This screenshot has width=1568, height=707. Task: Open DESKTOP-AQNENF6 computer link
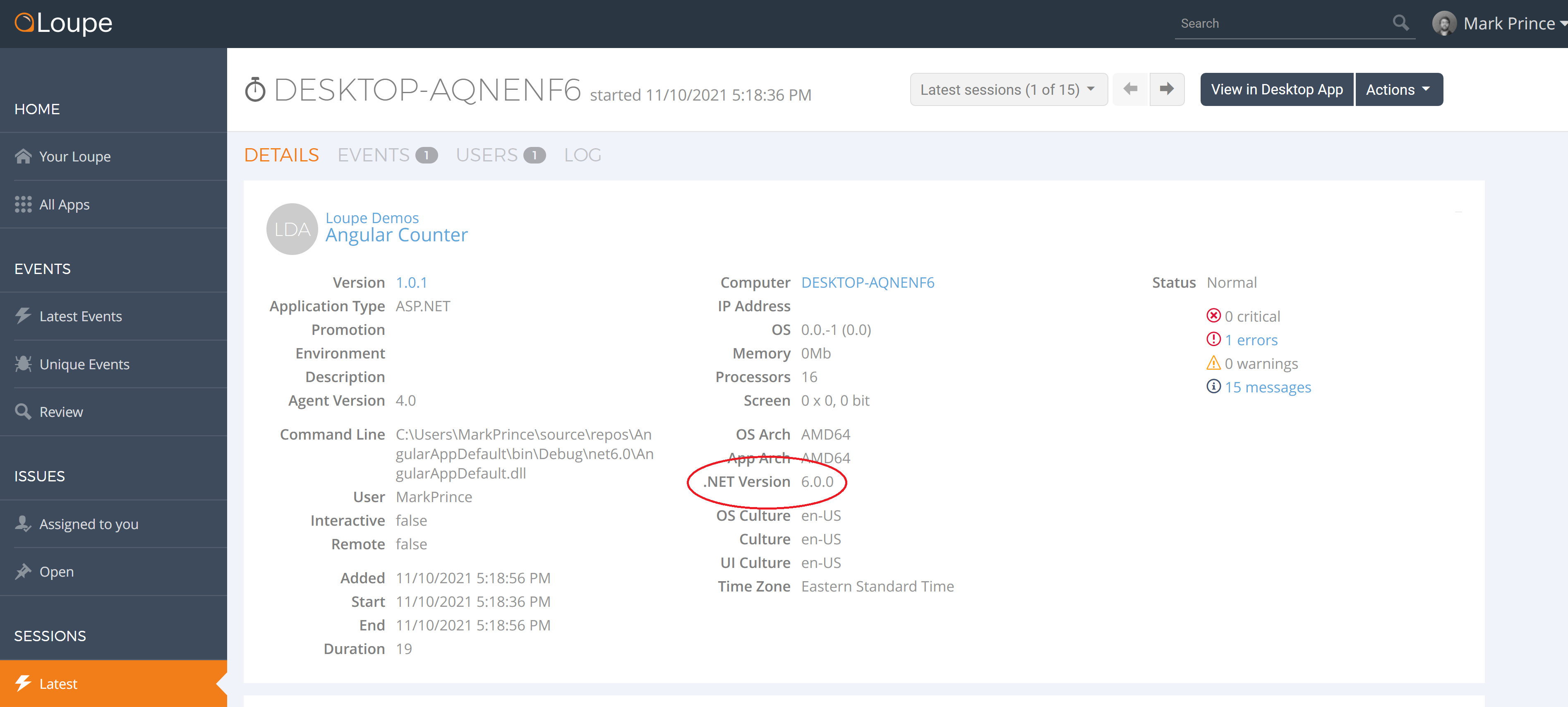(x=868, y=283)
